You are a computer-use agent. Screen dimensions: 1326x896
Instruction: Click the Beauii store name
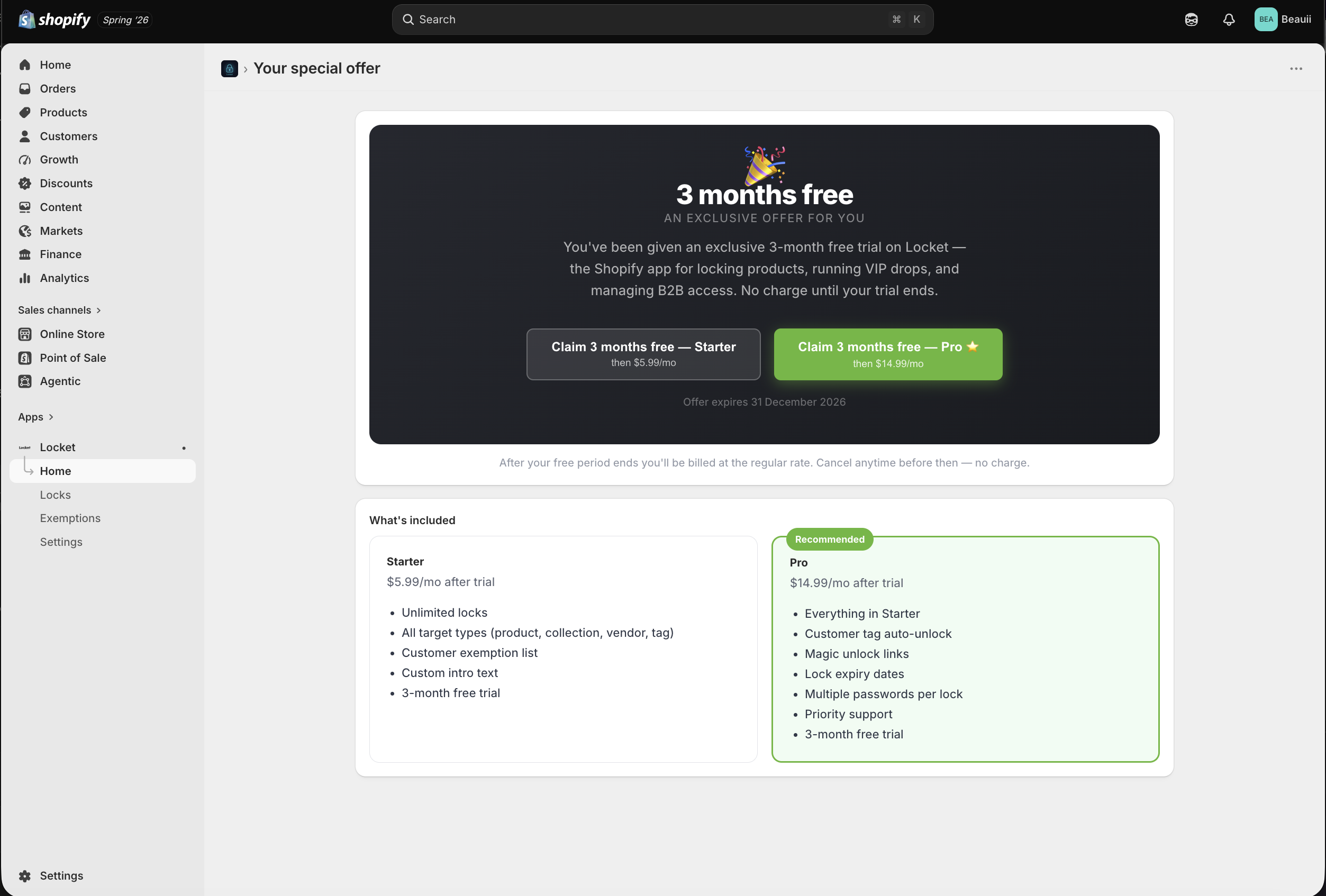[x=1296, y=20]
